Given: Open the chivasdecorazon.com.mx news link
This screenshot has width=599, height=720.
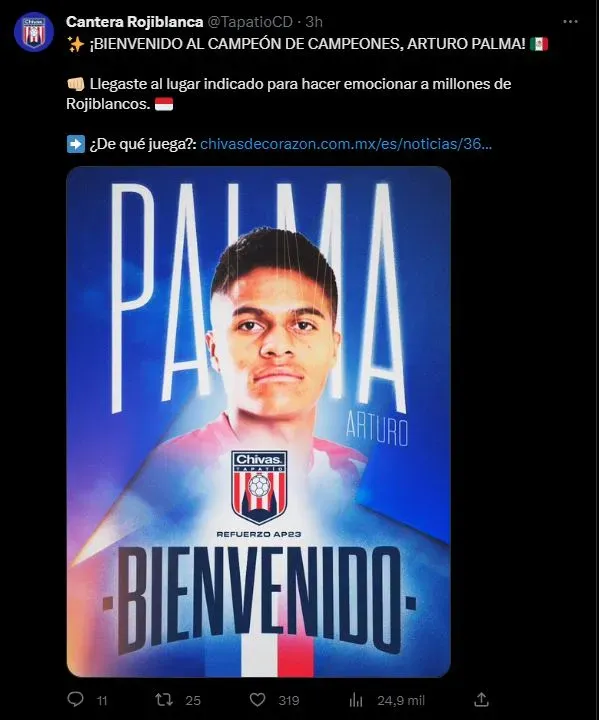Looking at the screenshot, I should pyautogui.click(x=346, y=144).
